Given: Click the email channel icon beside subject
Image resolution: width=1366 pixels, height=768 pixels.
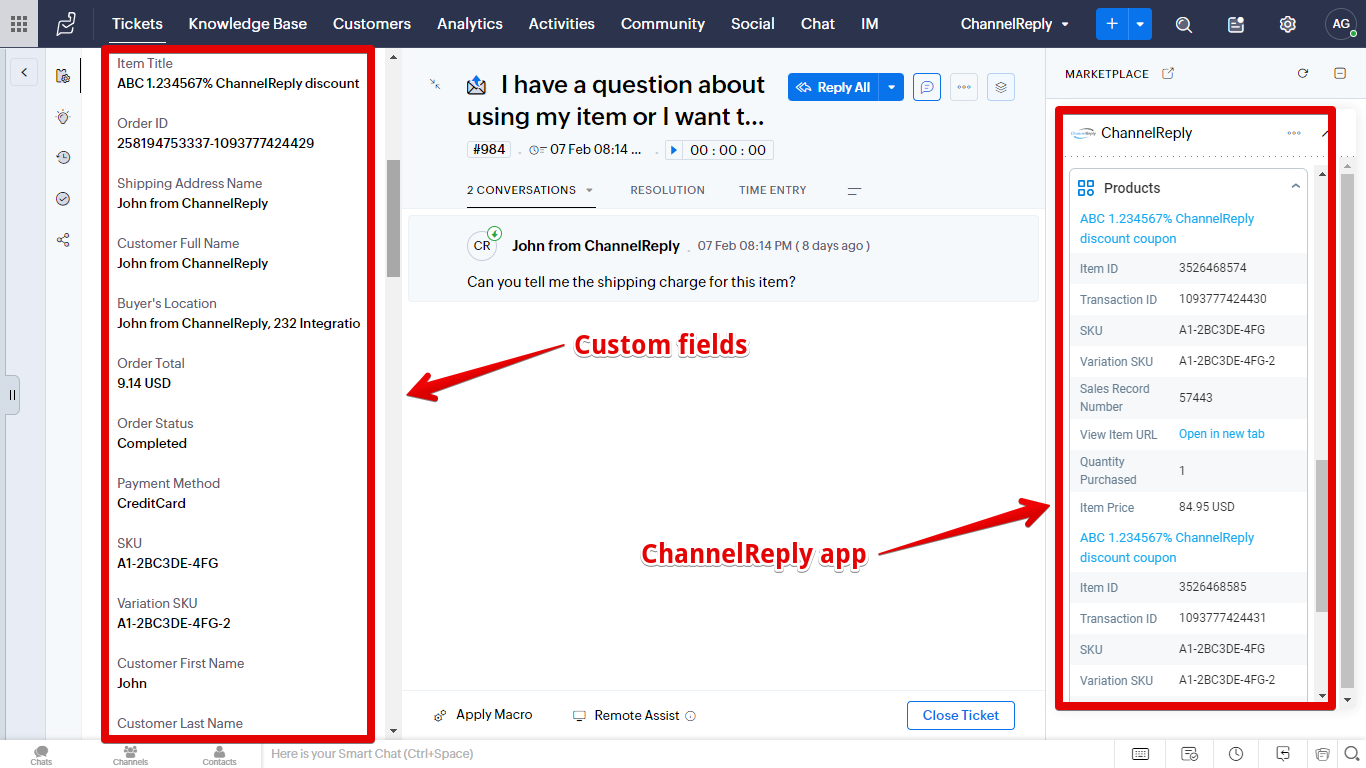Looking at the screenshot, I should [477, 86].
